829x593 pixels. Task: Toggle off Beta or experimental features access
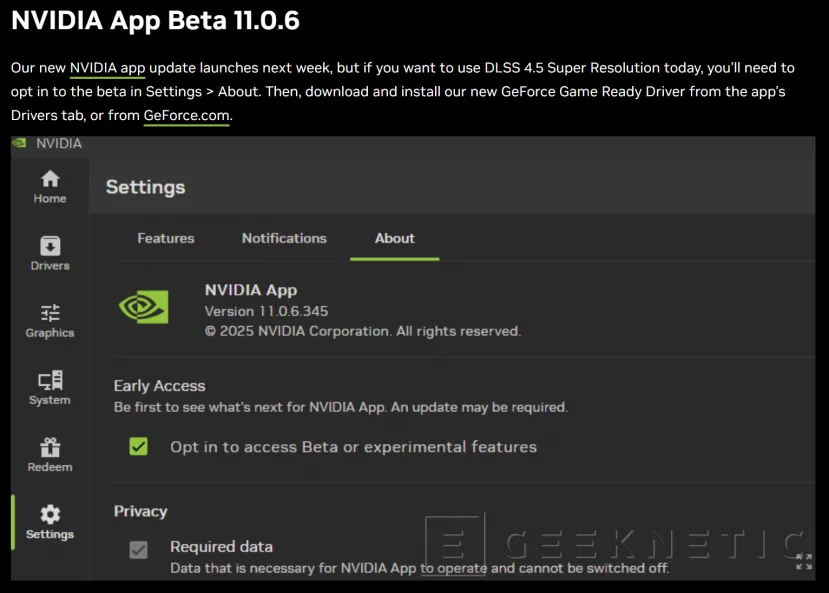139,447
